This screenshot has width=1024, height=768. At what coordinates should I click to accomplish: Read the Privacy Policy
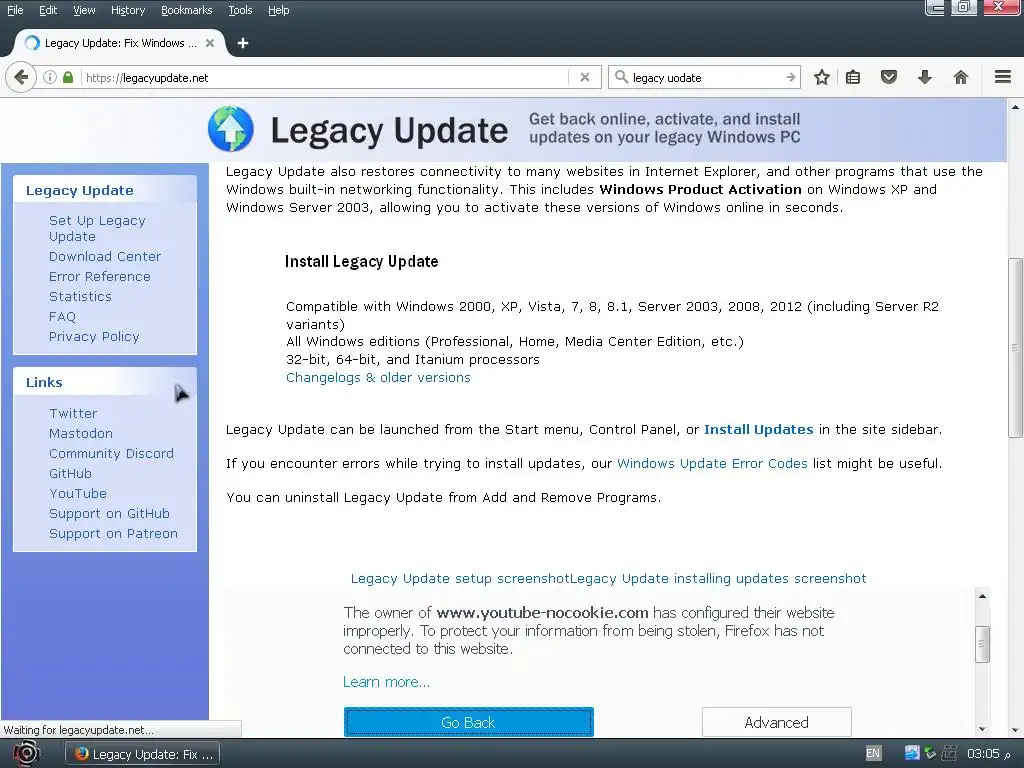(94, 337)
